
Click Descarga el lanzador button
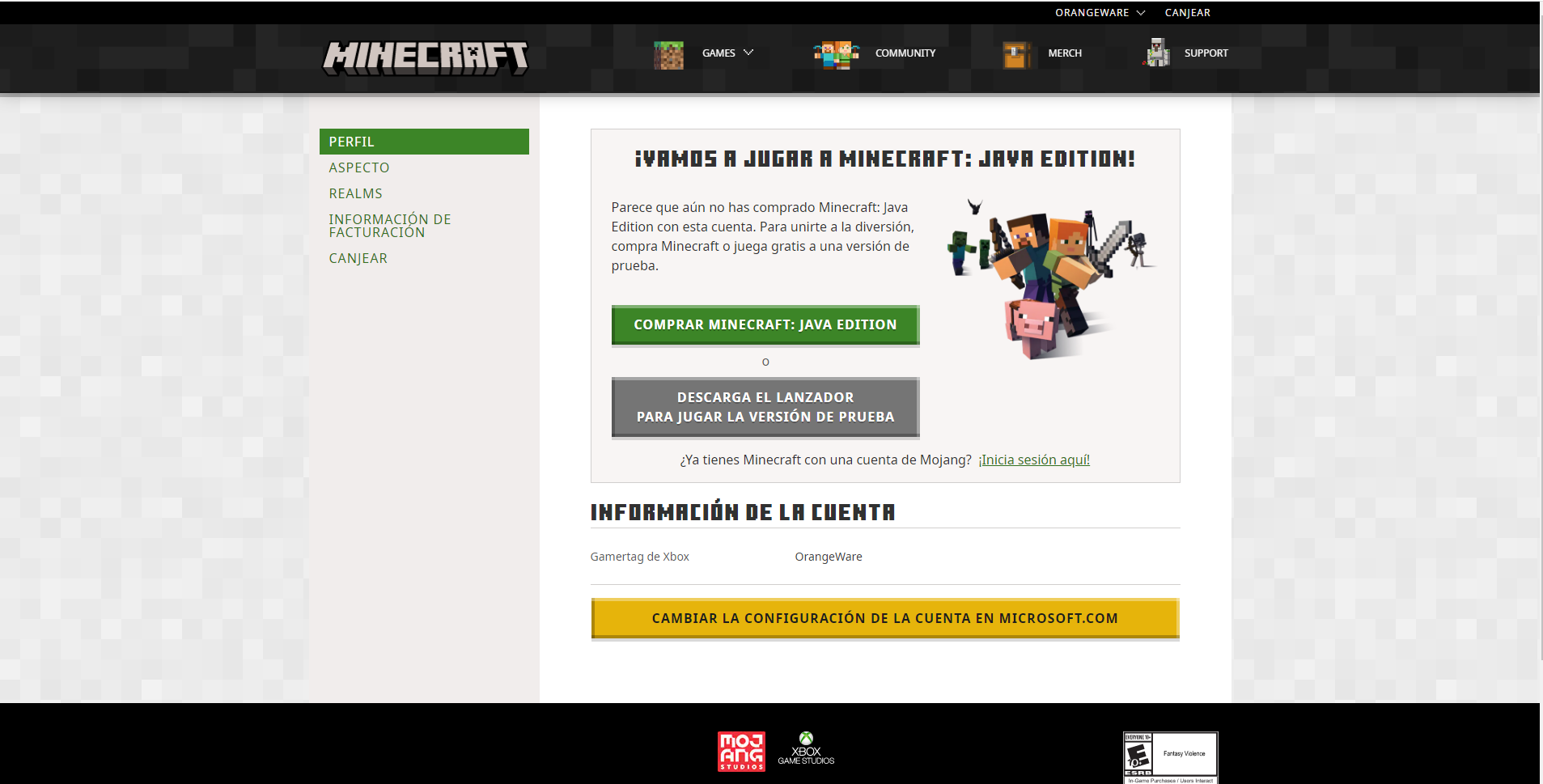765,408
